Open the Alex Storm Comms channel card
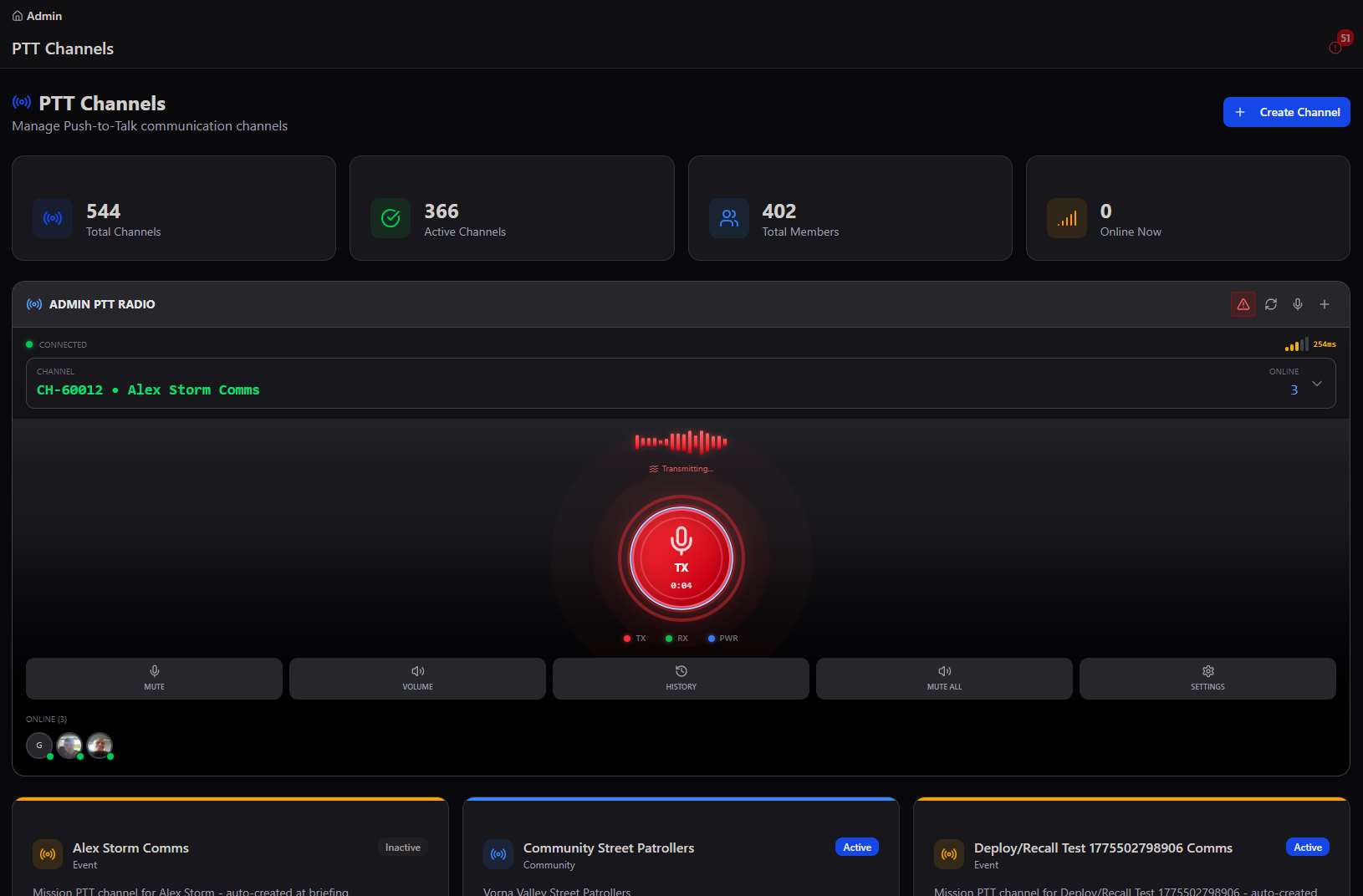Viewport: 1363px width, 896px height. [x=230, y=847]
